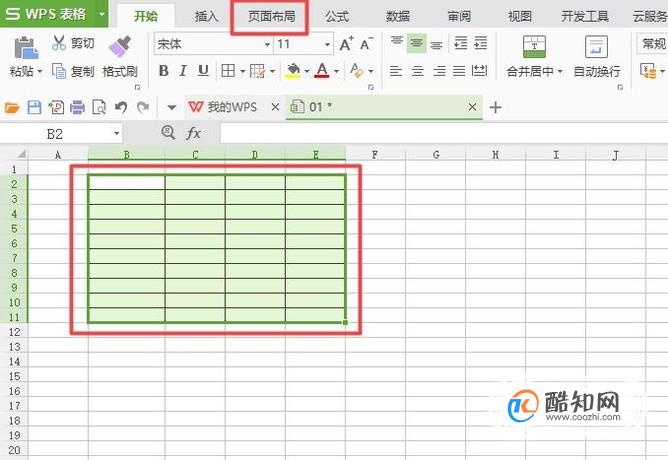Click the Print icon
The width and height of the screenshot is (668, 460).
(x=78, y=107)
